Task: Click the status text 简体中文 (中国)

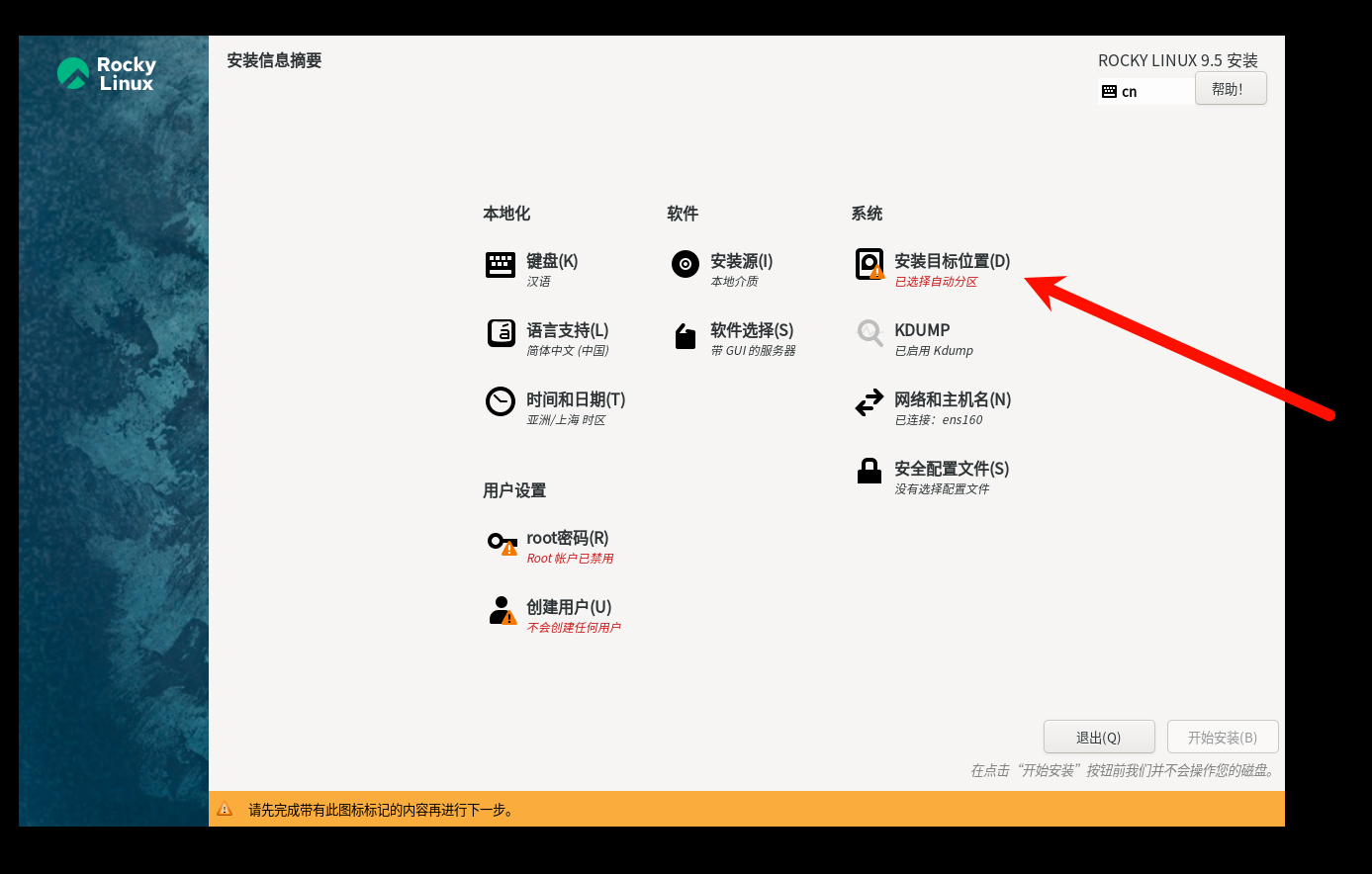Action: click(568, 351)
